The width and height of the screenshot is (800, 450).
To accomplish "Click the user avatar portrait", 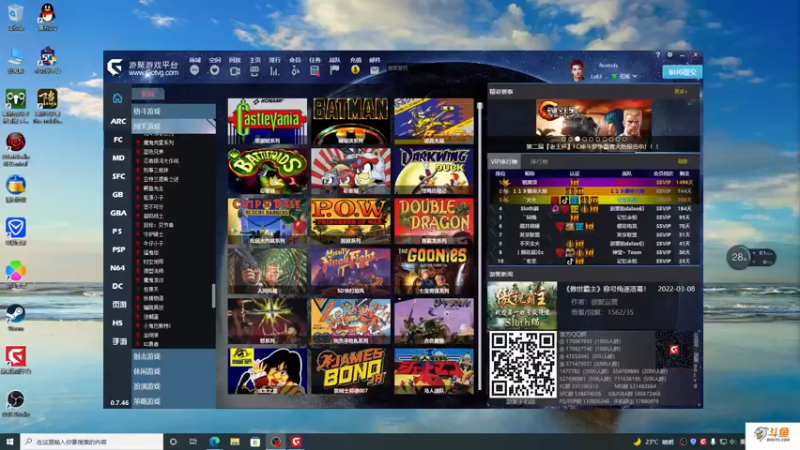I will pyautogui.click(x=577, y=70).
